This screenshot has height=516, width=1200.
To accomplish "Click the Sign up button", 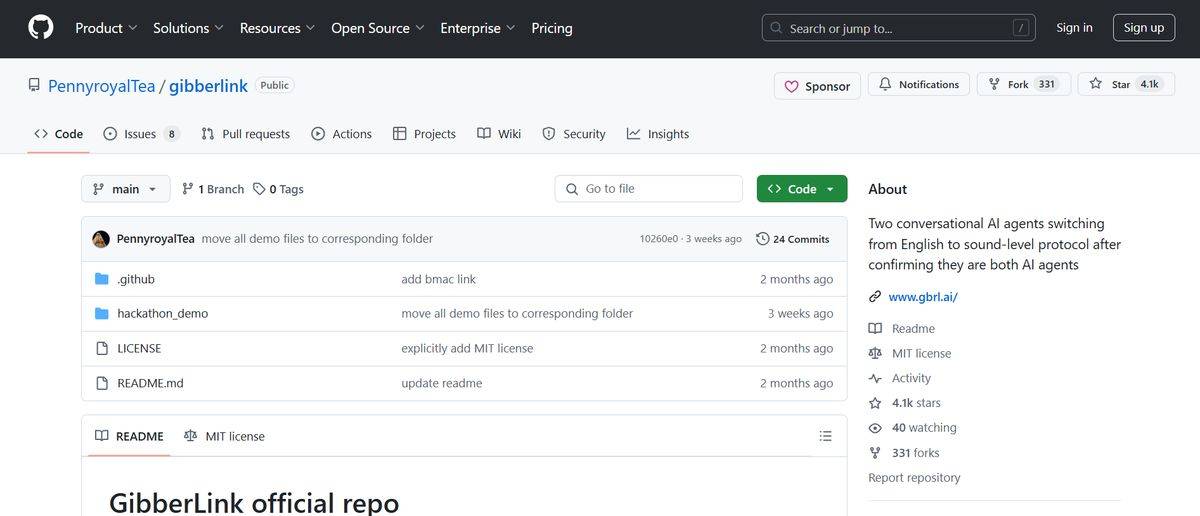I will [x=1143, y=28].
